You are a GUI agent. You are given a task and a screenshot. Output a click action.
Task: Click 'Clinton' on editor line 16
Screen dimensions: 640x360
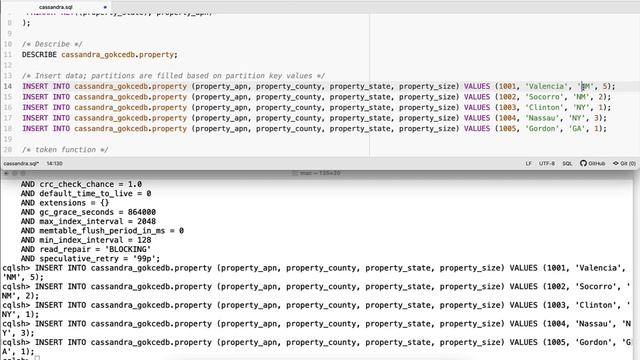[544, 108]
